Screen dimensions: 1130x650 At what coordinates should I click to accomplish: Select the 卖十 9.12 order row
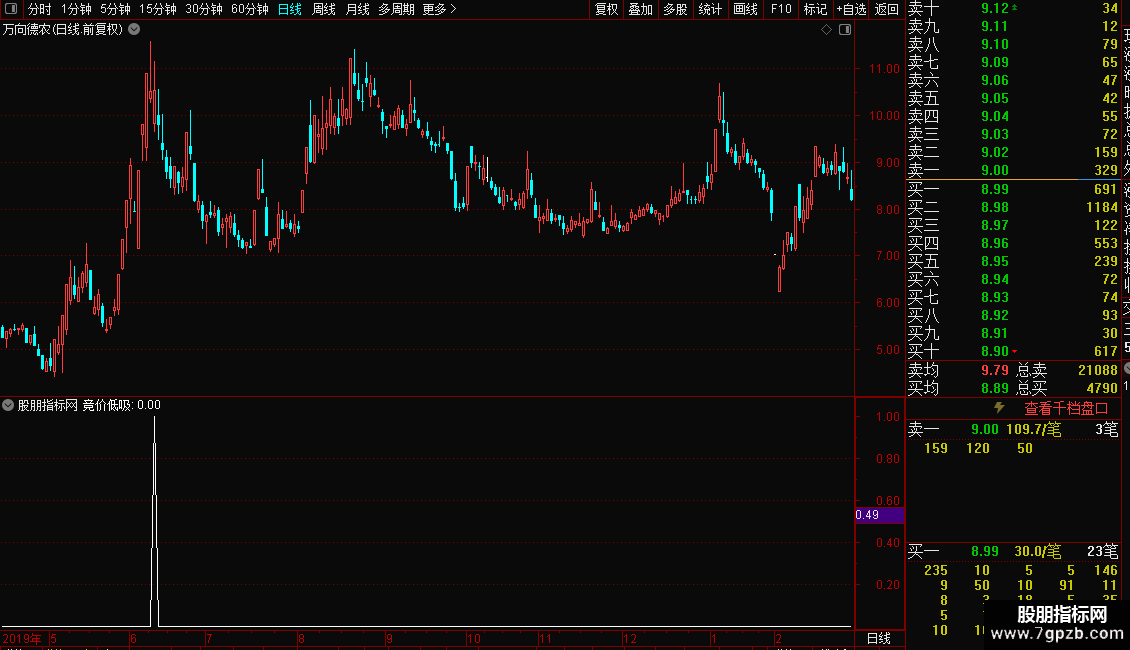[x=1013, y=9]
